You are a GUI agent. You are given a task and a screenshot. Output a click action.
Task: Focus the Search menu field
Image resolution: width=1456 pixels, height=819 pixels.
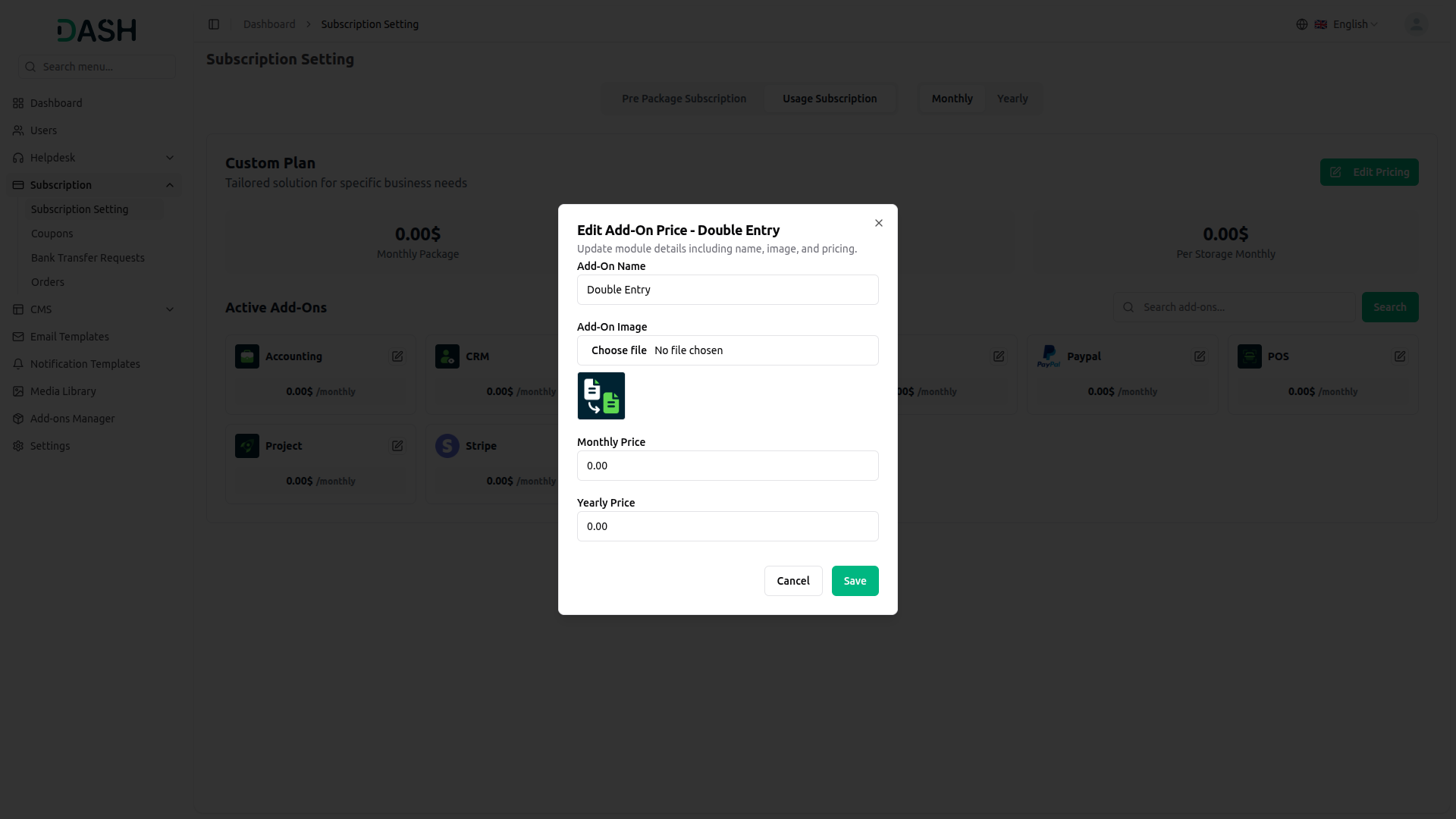[97, 67]
